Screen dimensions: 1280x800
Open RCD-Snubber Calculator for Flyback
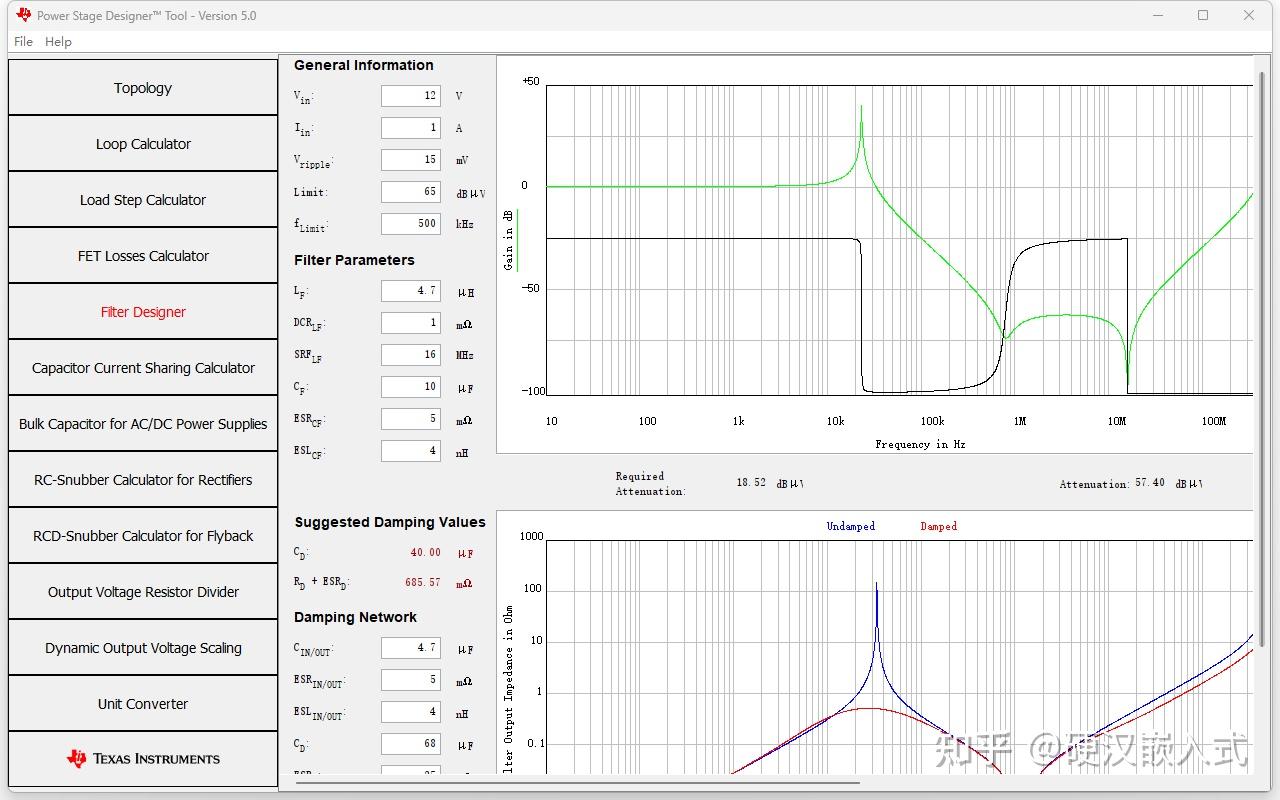(x=143, y=536)
